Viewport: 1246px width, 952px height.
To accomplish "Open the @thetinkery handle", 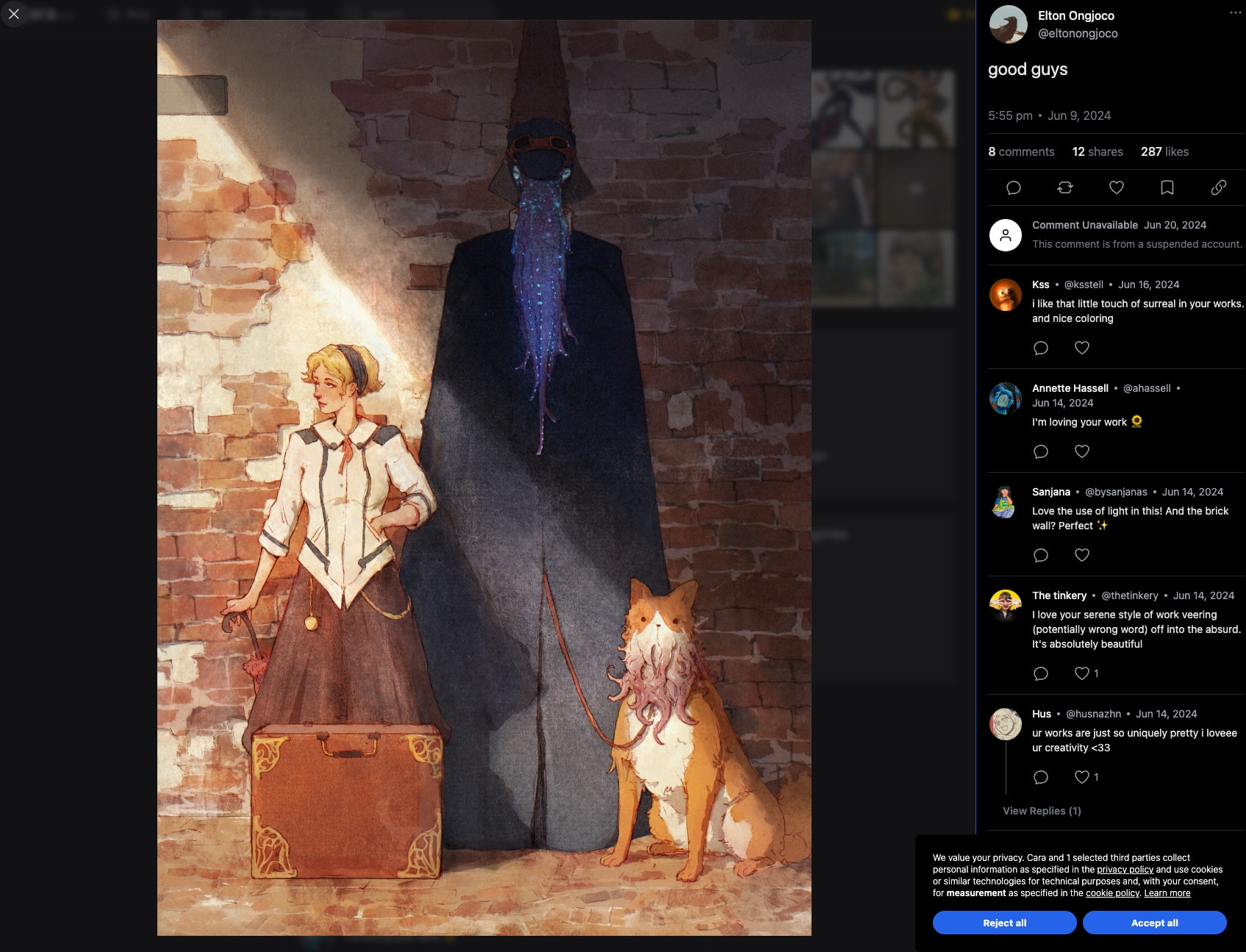I will tap(1129, 595).
